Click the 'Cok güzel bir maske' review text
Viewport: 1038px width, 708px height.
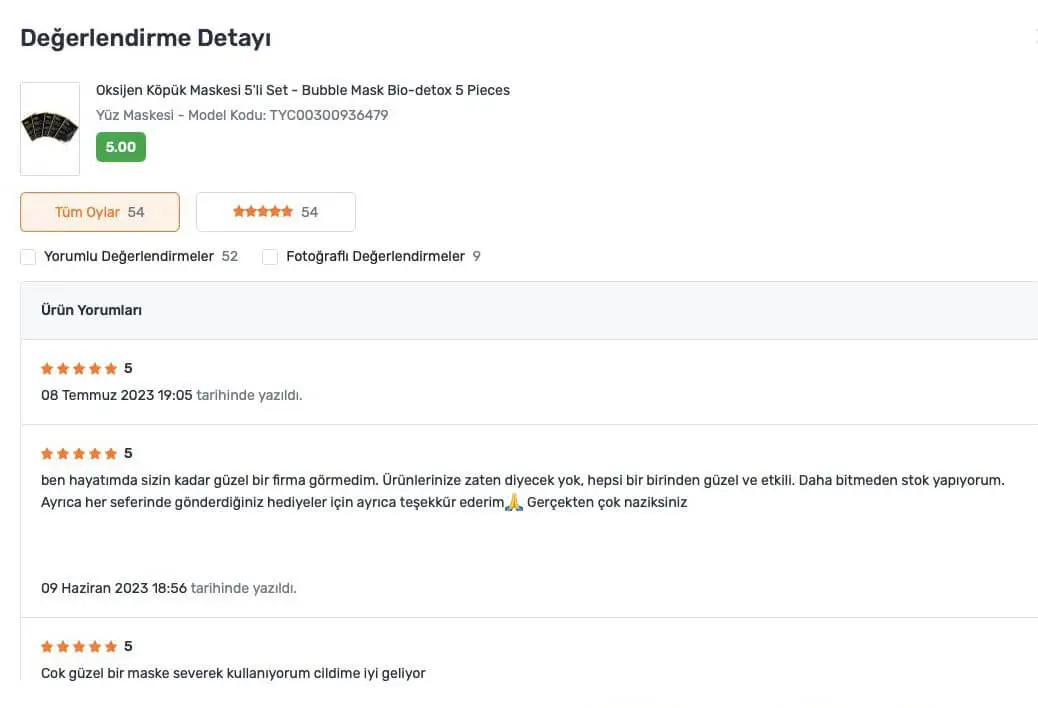(x=233, y=673)
